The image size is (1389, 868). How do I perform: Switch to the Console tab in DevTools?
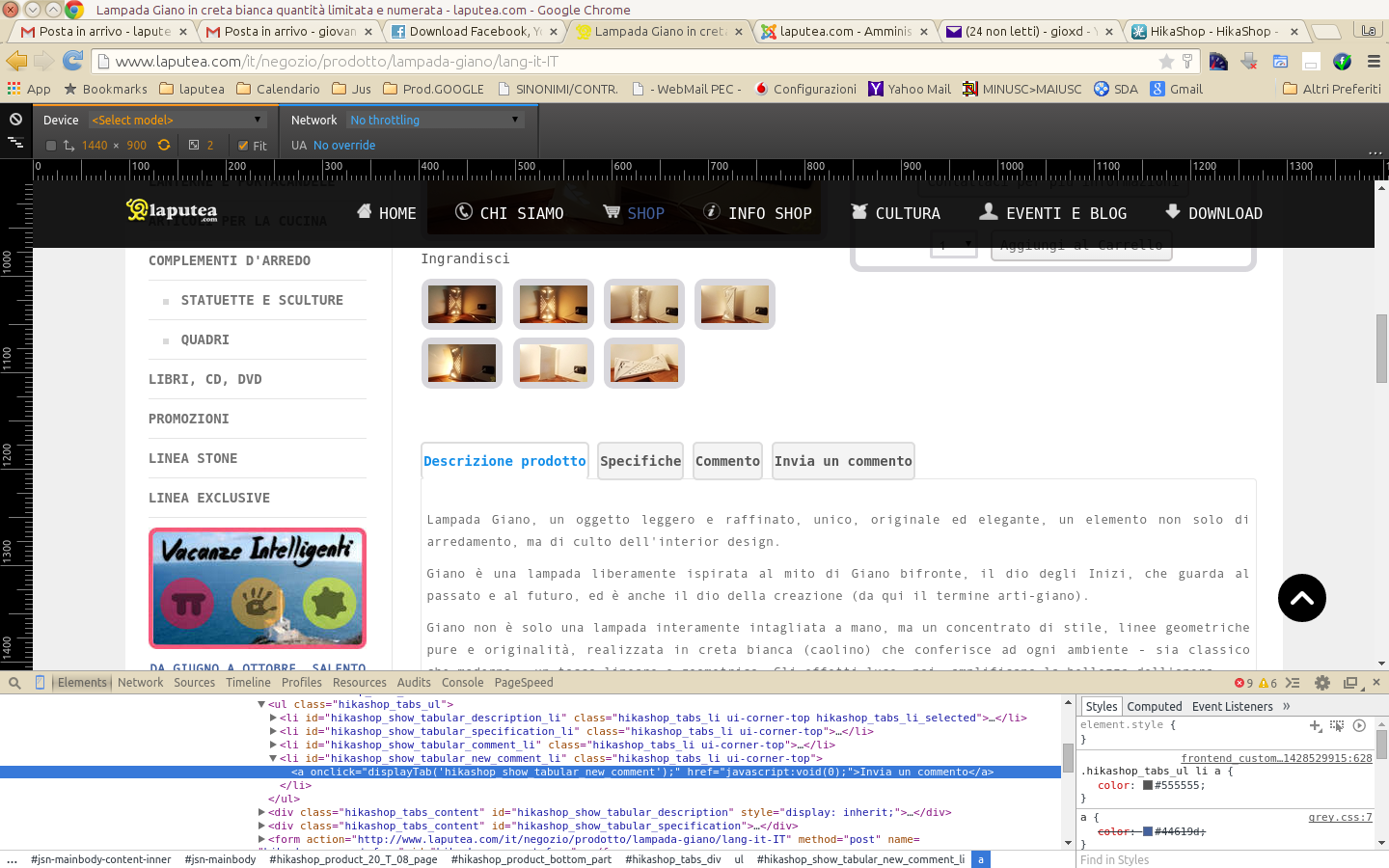tap(462, 683)
